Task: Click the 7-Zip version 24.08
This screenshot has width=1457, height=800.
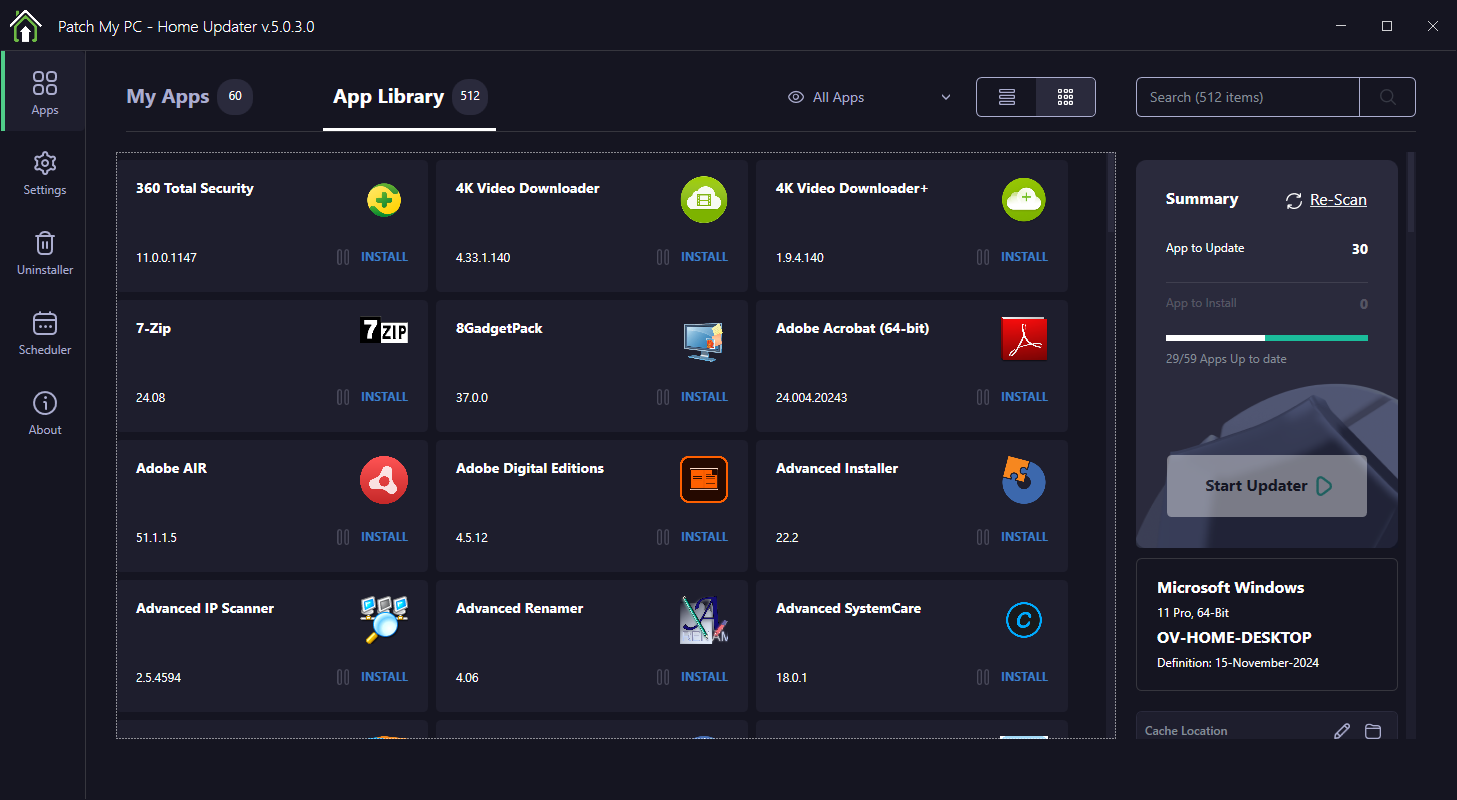Action: pos(151,397)
